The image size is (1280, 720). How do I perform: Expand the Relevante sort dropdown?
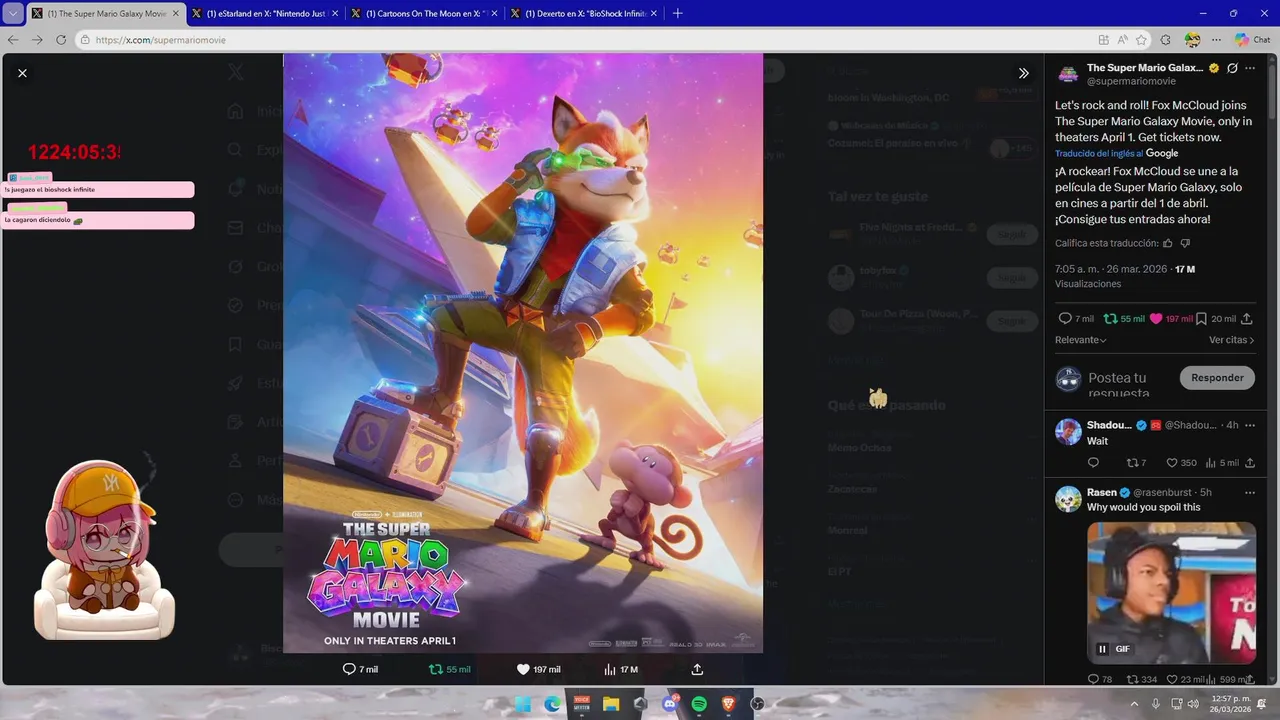click(1081, 340)
